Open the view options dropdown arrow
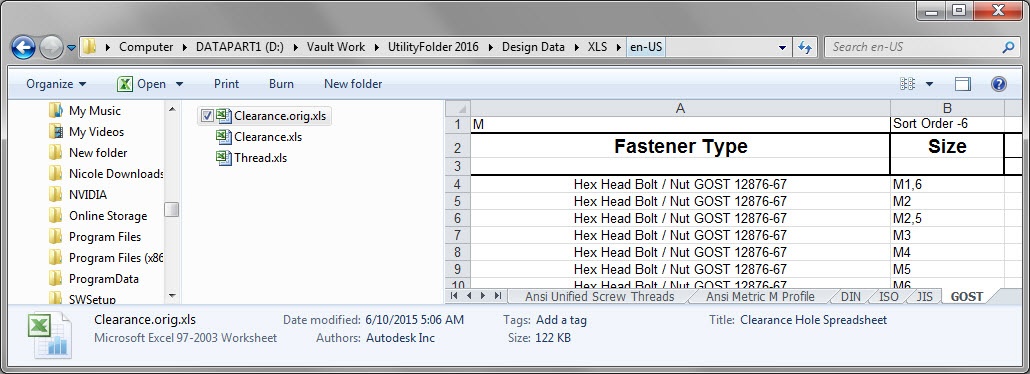 (x=929, y=84)
